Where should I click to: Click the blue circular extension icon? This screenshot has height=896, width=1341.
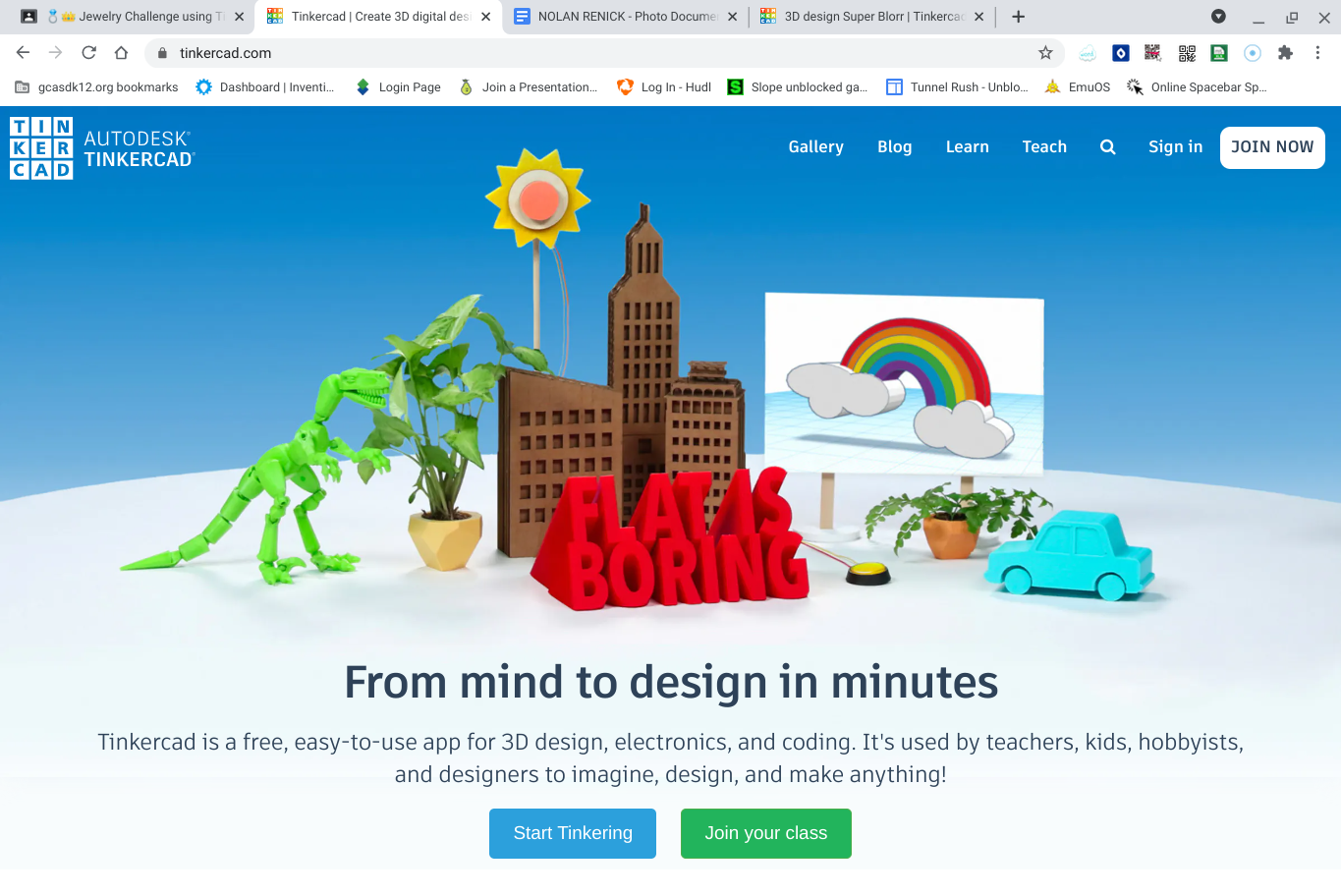pyautogui.click(x=1253, y=53)
